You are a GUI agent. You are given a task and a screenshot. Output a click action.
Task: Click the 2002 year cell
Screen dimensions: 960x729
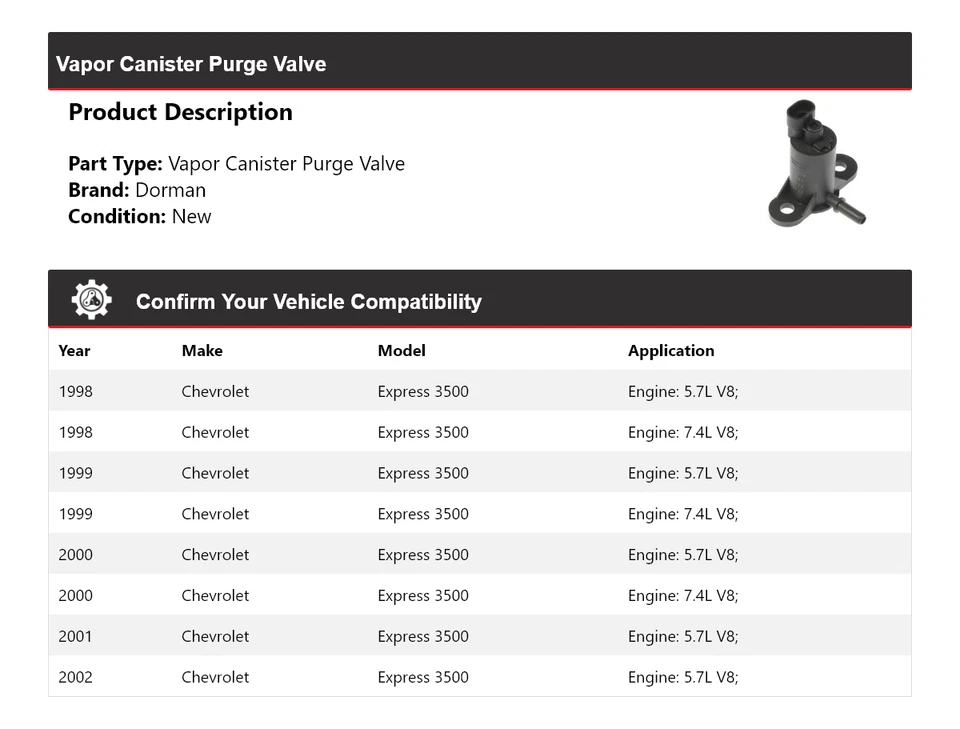click(75, 677)
